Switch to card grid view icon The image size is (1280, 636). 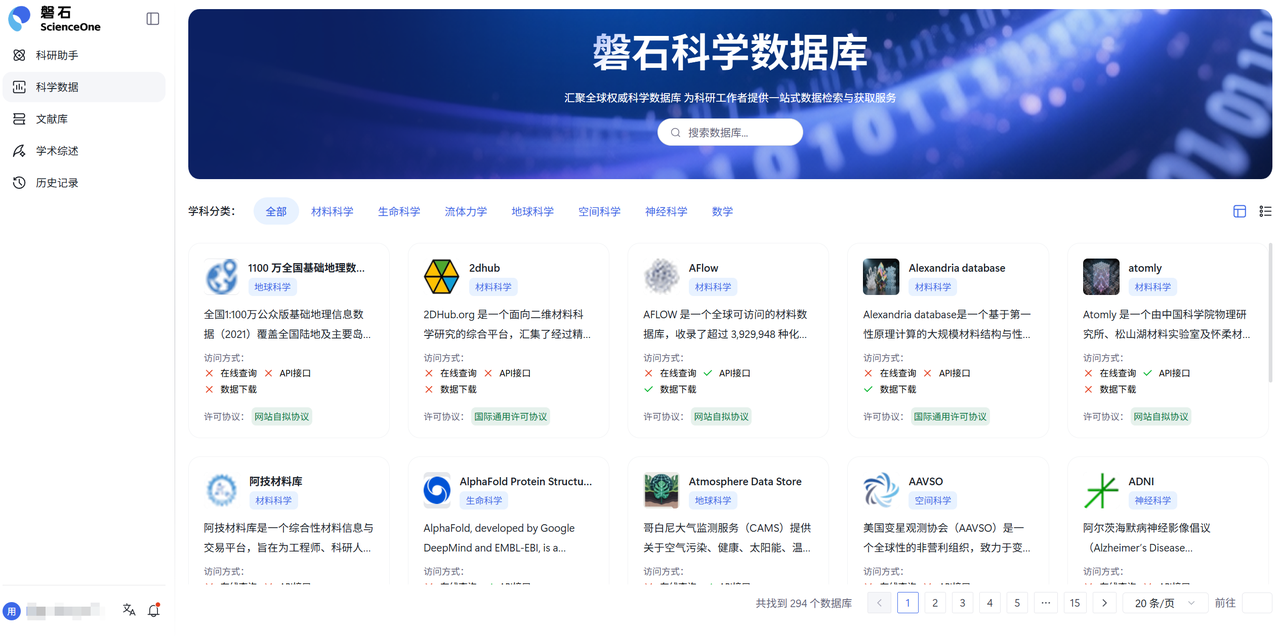click(x=1239, y=211)
